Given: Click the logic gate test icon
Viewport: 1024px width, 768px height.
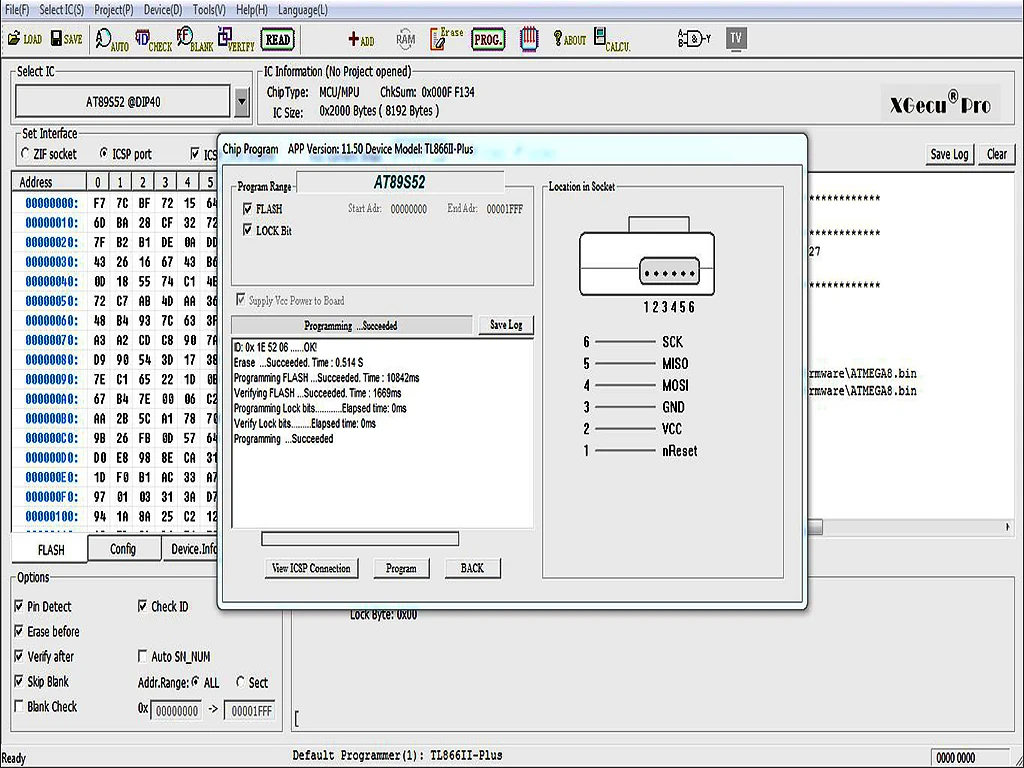Looking at the screenshot, I should click(x=694, y=39).
